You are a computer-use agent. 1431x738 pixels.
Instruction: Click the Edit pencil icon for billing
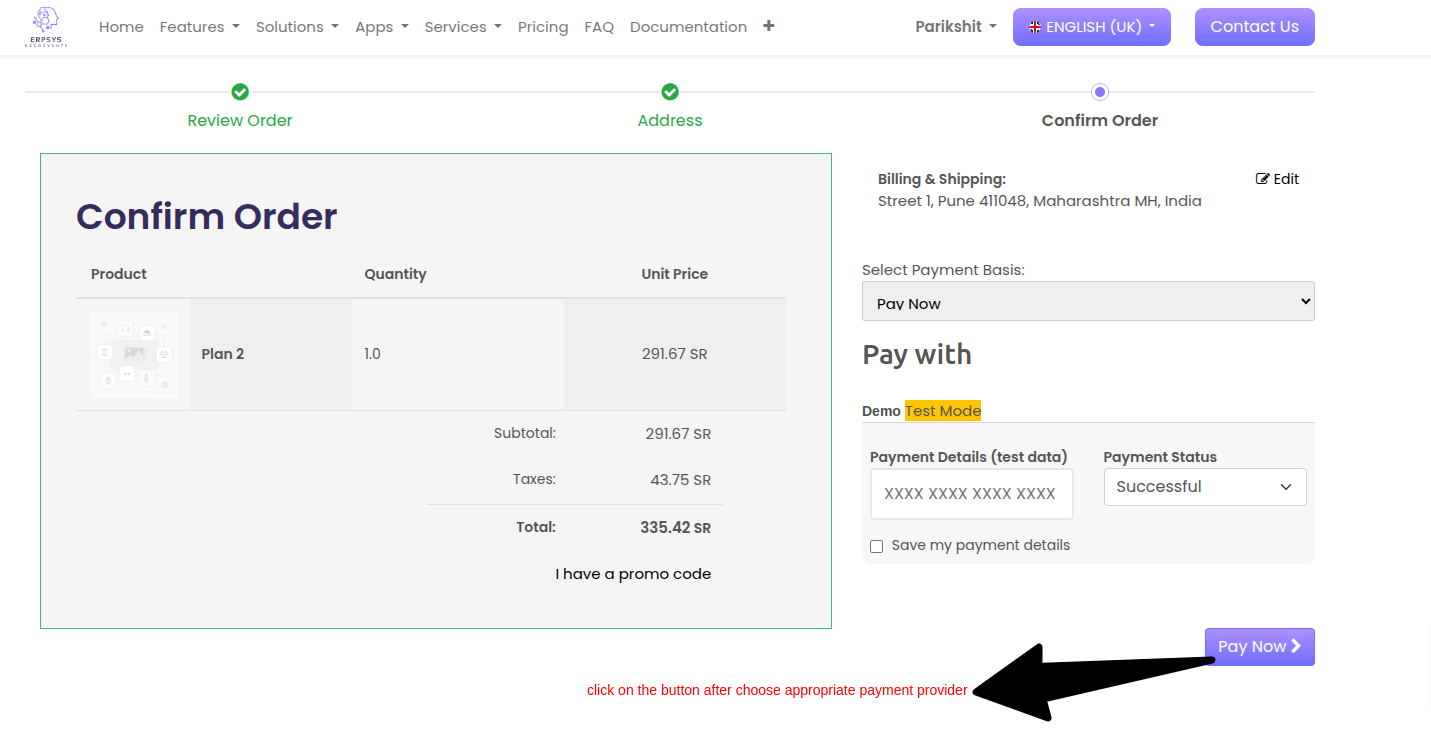(x=1263, y=179)
